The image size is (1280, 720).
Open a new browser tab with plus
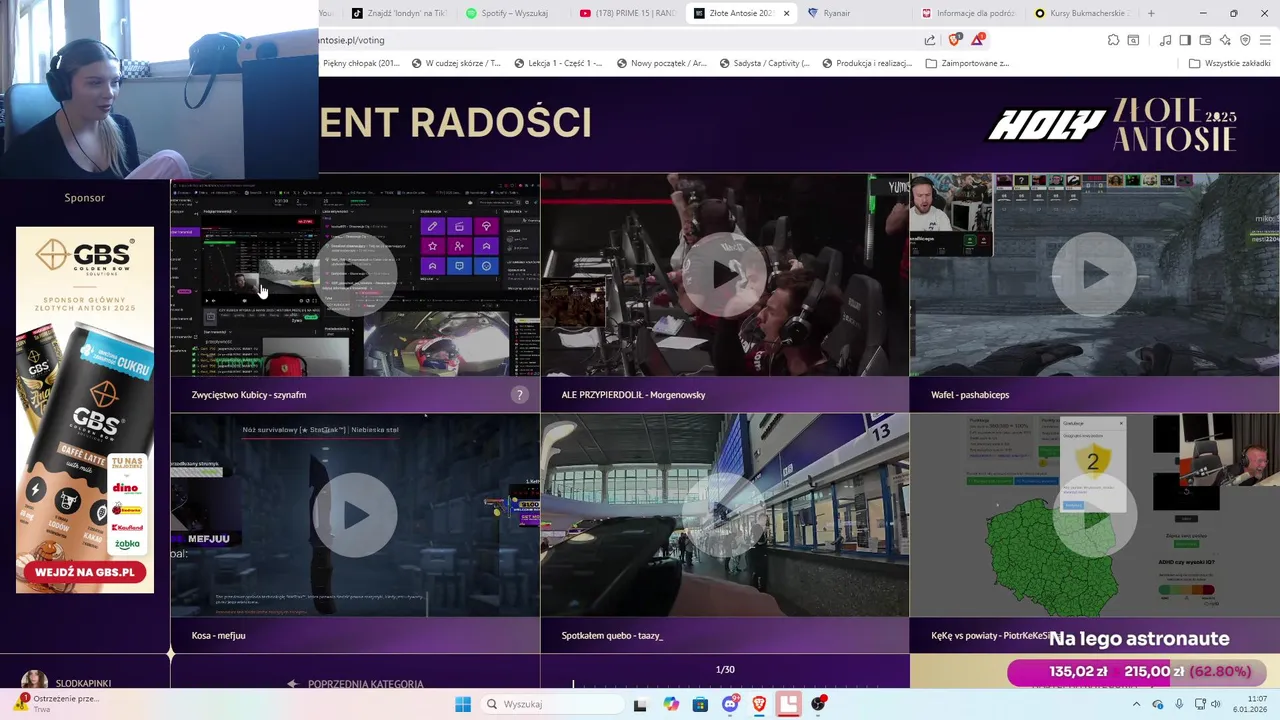pyautogui.click(x=1151, y=13)
